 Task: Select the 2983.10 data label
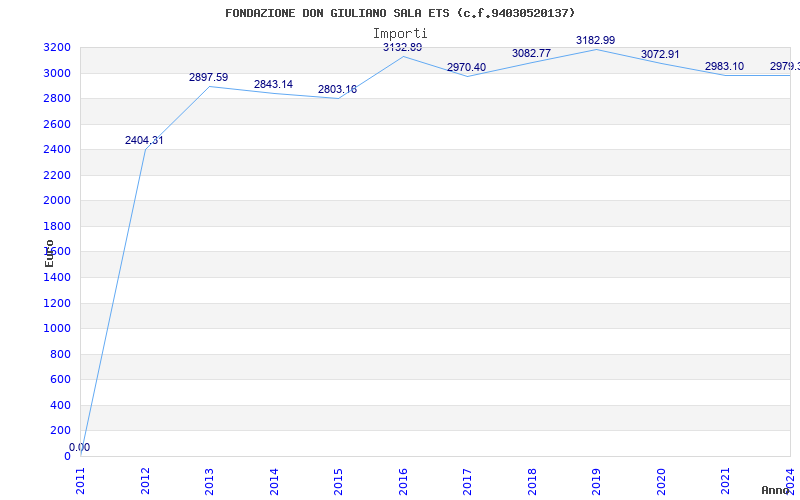pos(724,66)
